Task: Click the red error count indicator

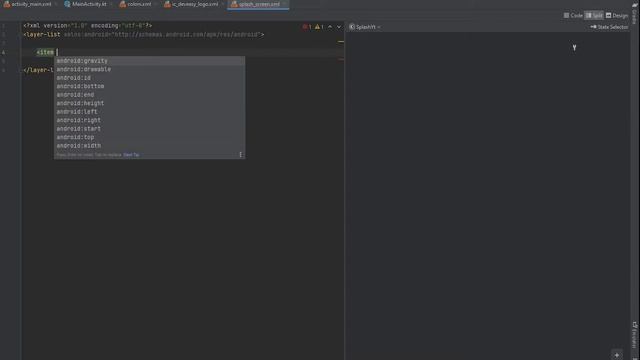Action: click(x=307, y=27)
